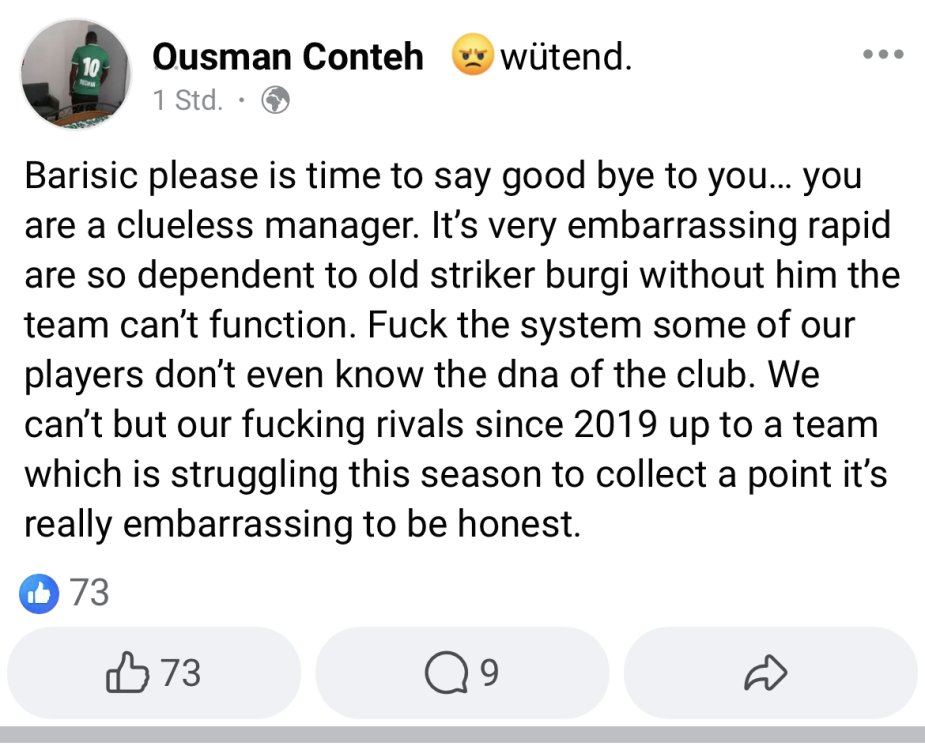This screenshot has height=750, width=925.
Task: Click the globe public audience icon
Action: (275, 101)
